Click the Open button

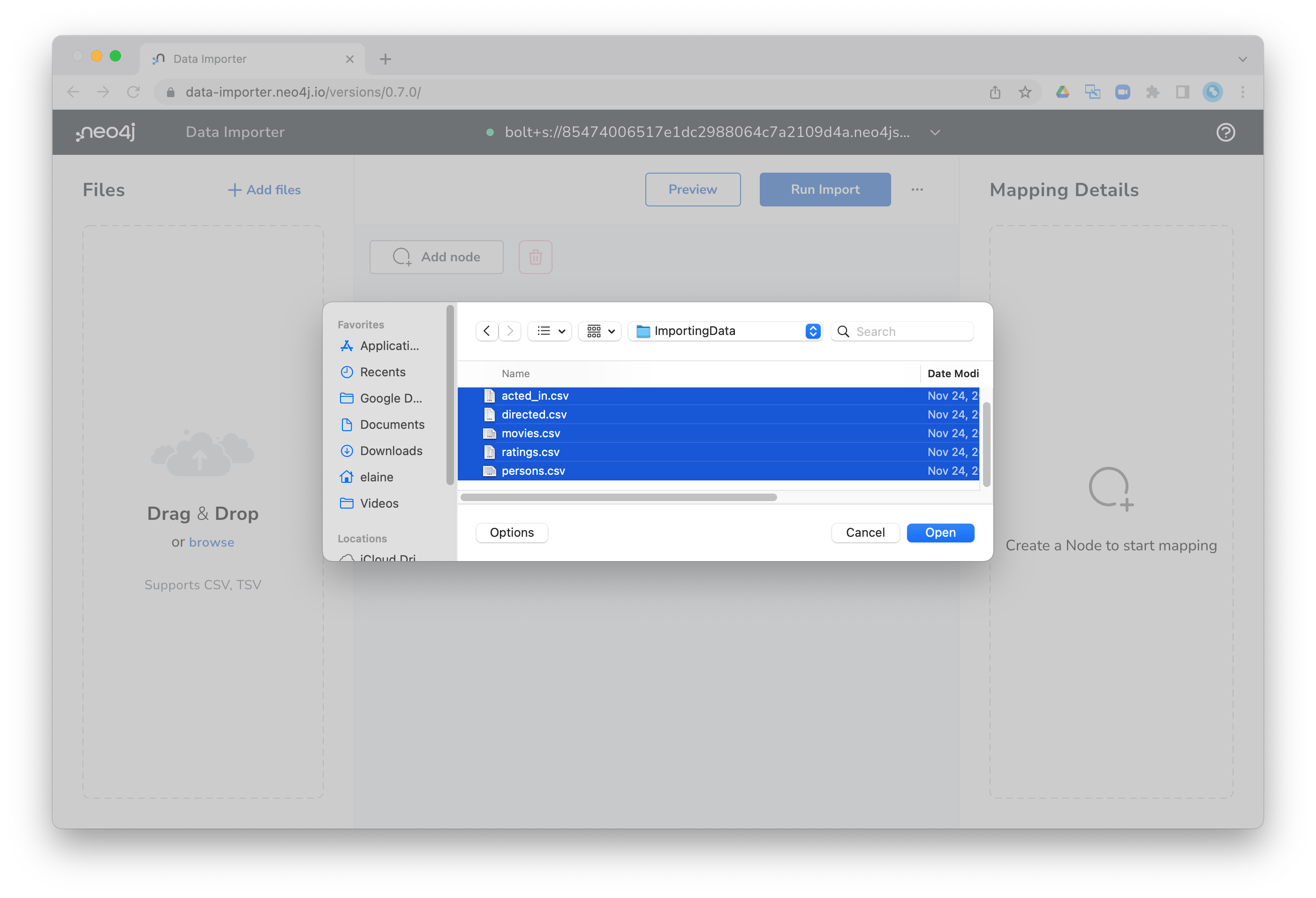pyautogui.click(x=940, y=533)
